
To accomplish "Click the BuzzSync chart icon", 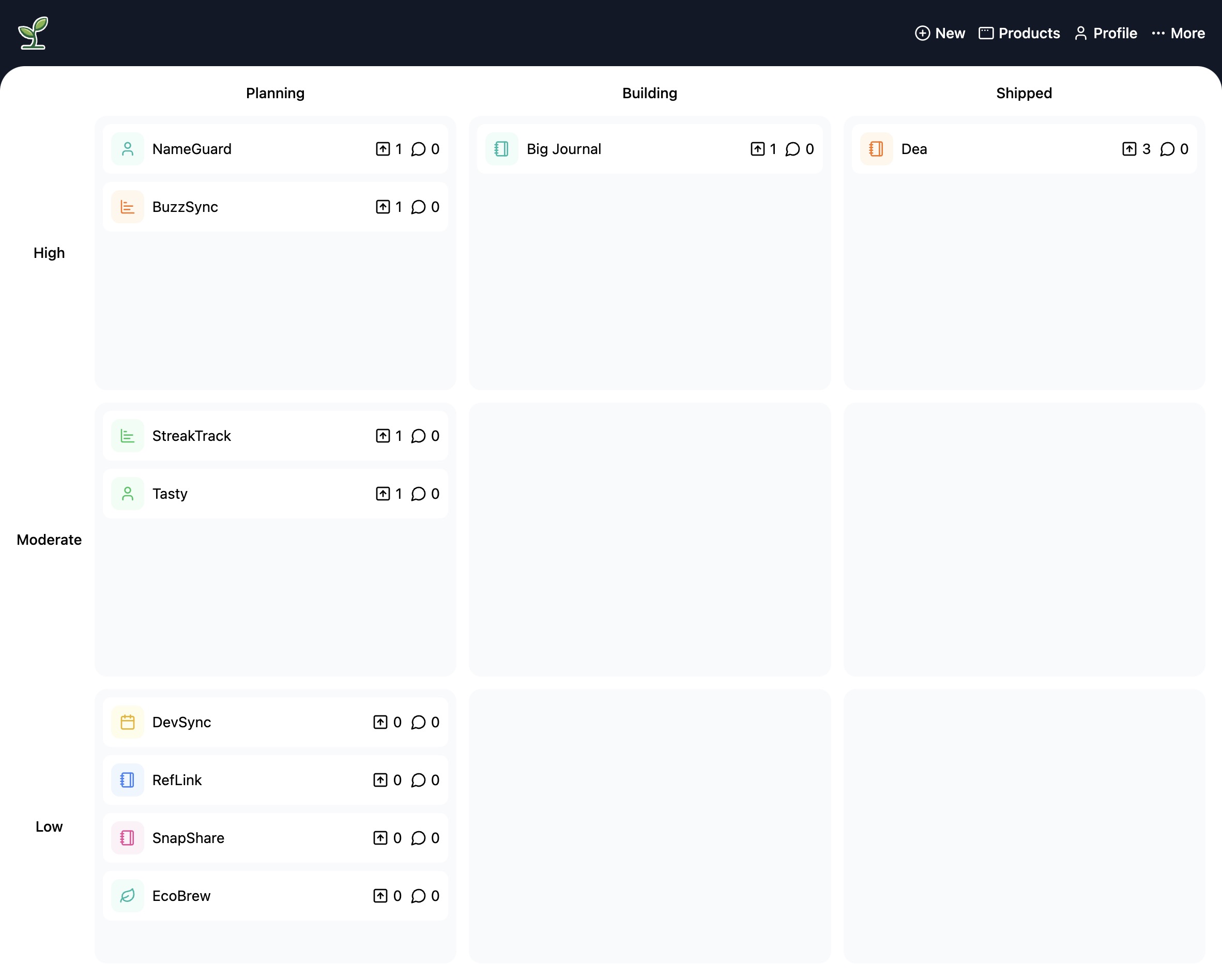I will point(128,207).
